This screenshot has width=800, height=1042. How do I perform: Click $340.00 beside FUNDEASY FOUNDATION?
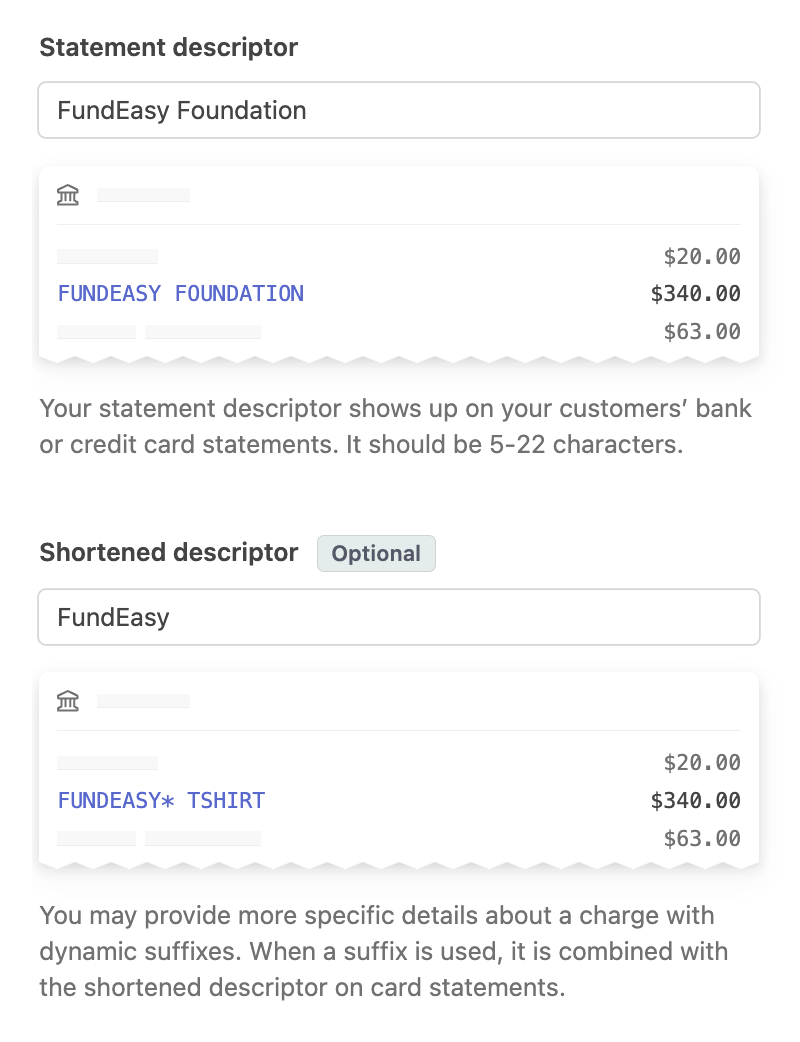(x=695, y=294)
